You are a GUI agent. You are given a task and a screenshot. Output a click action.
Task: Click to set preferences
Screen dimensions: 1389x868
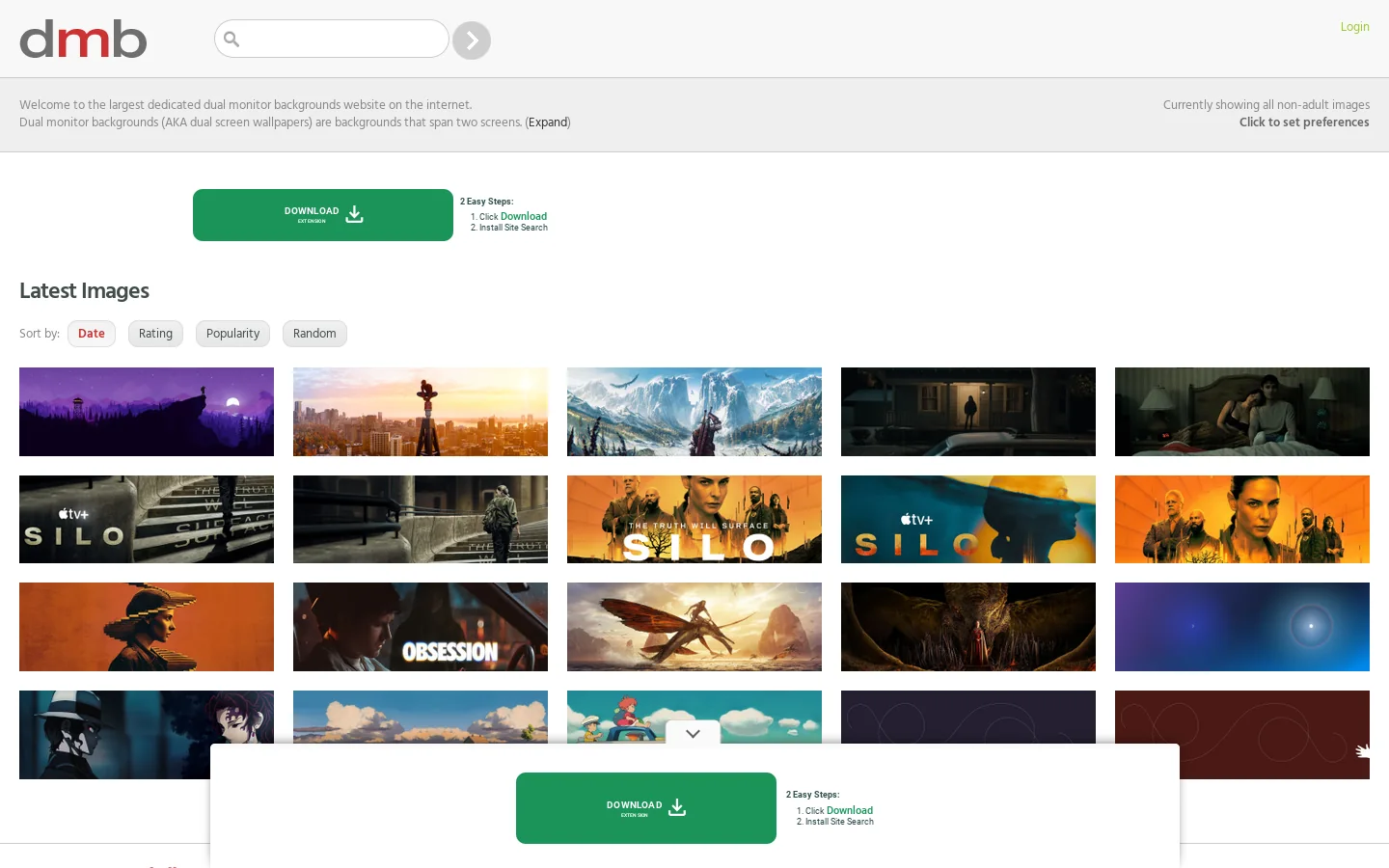[1304, 122]
